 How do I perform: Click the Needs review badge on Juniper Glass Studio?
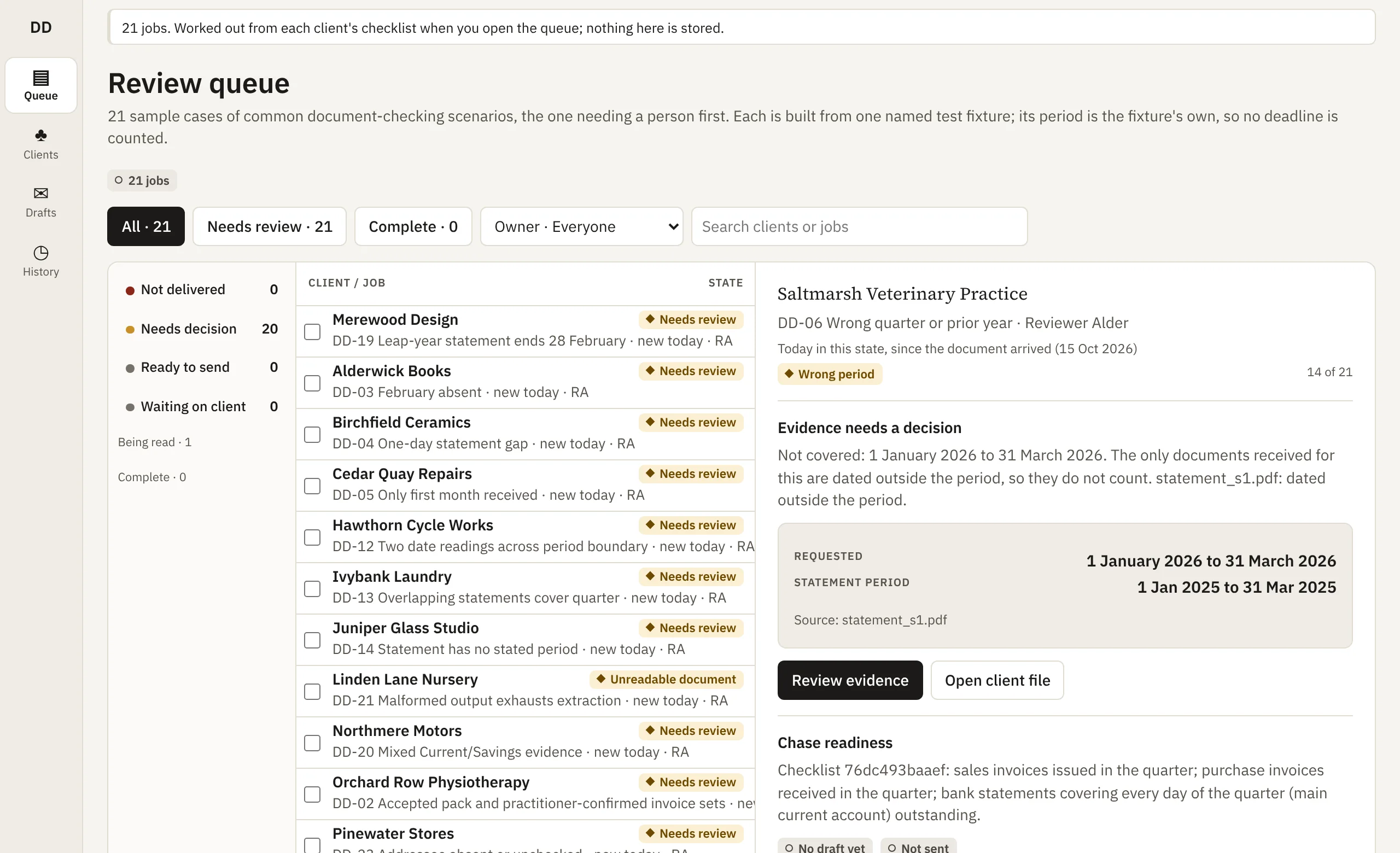(691, 628)
